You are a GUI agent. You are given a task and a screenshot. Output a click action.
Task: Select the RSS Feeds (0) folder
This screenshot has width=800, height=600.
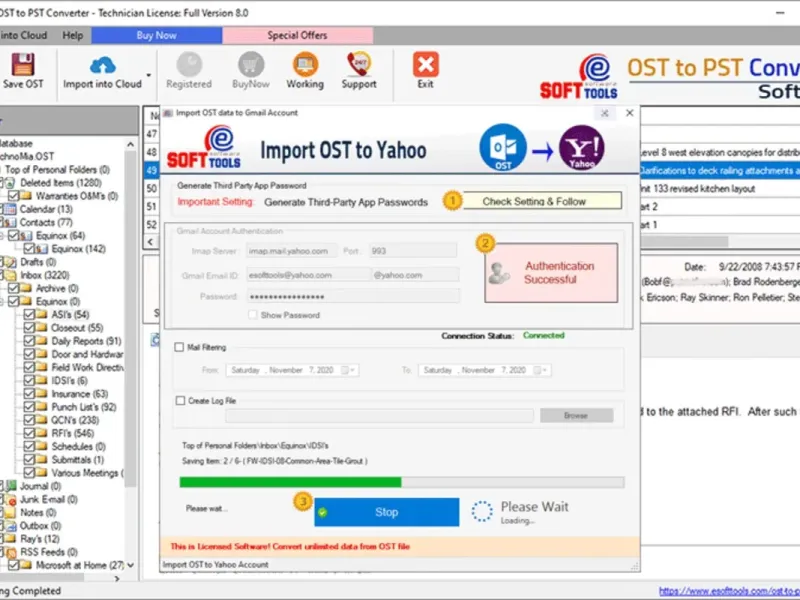(49, 552)
